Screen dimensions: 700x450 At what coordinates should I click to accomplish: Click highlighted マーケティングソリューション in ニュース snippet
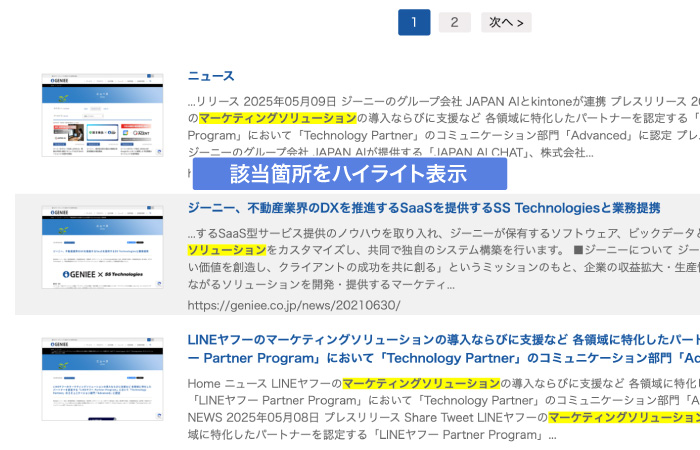pyautogui.click(x=277, y=118)
